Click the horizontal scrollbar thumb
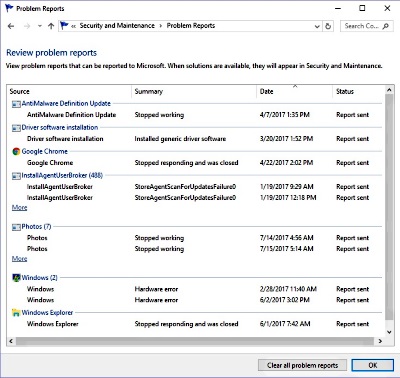Screen dimensions: 400x378 click(195, 341)
